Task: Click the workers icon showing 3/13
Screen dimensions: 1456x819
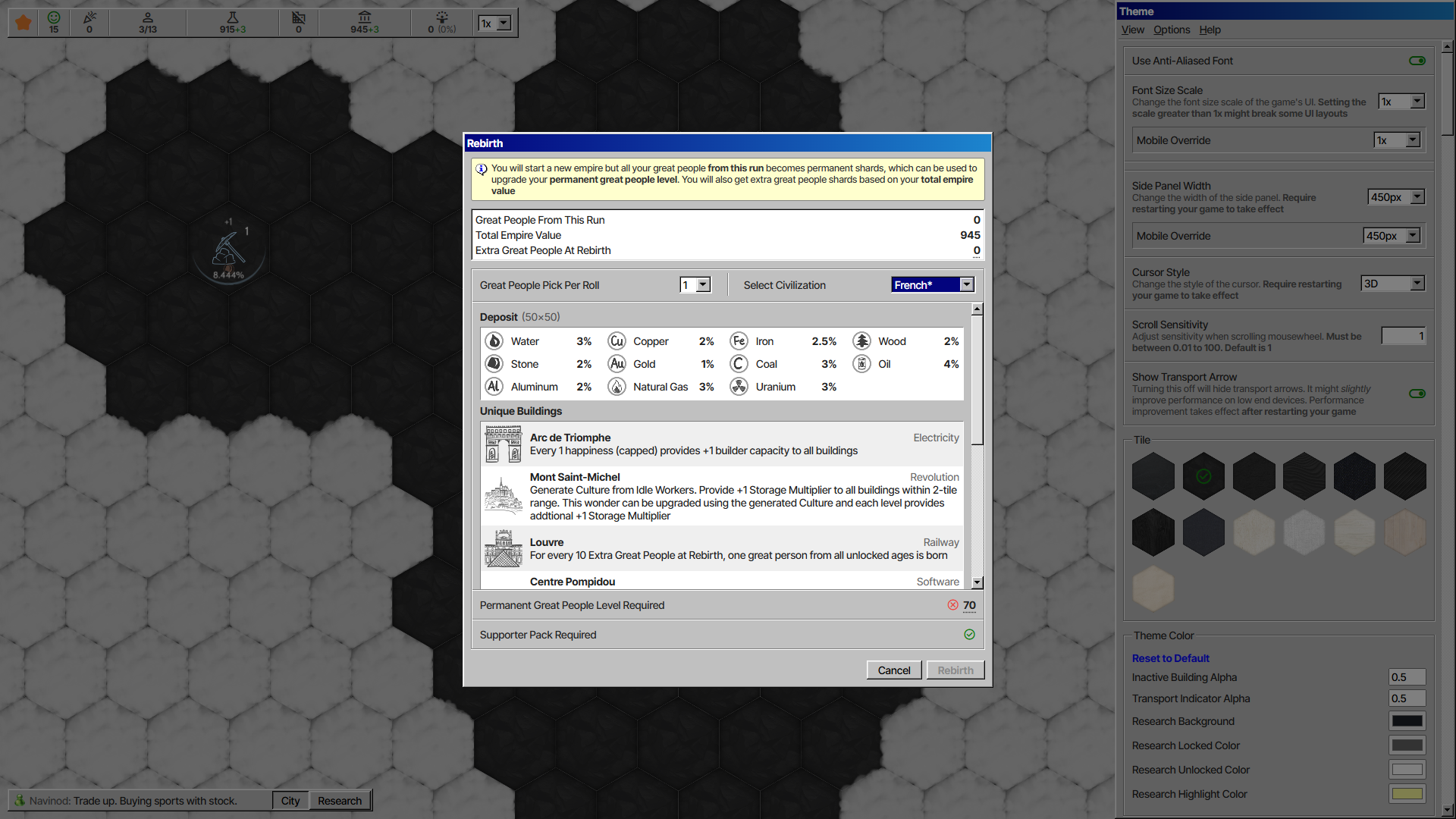Action: pyautogui.click(x=148, y=17)
